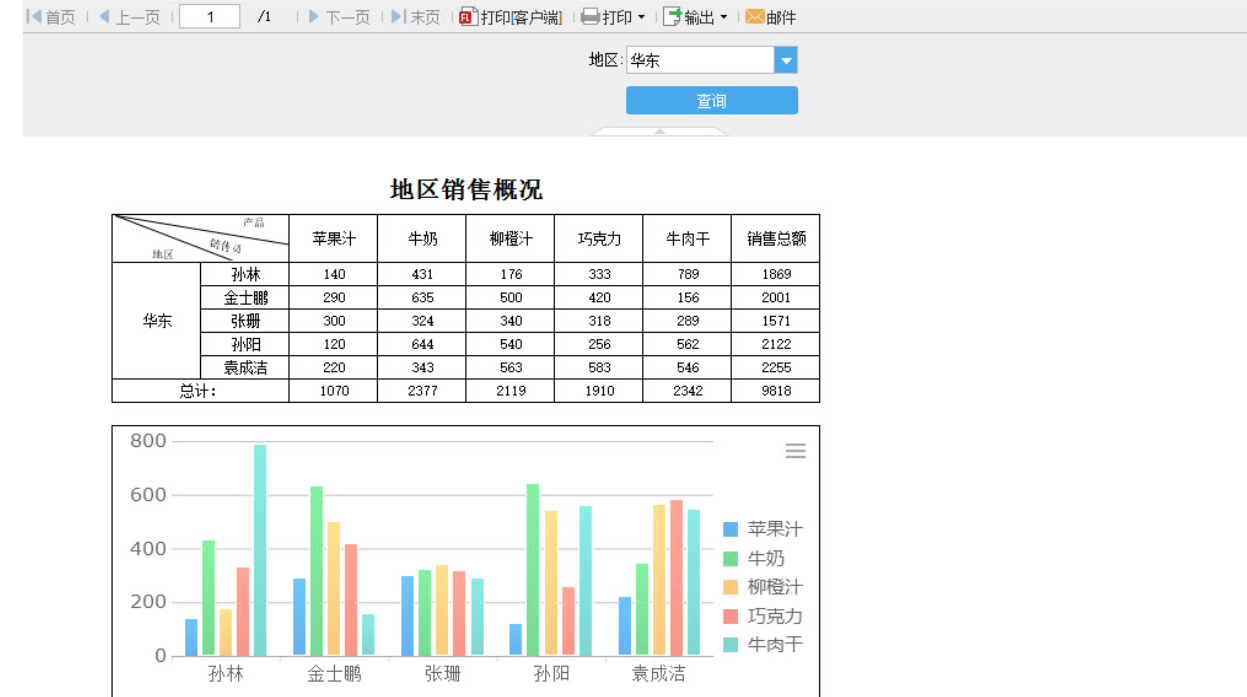
Task: Click the printer icon for 打印
Action: (590, 17)
